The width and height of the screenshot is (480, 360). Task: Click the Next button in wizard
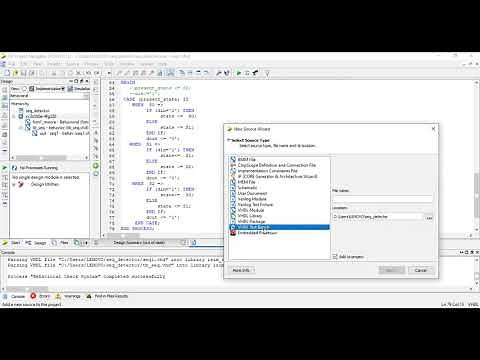(392, 270)
